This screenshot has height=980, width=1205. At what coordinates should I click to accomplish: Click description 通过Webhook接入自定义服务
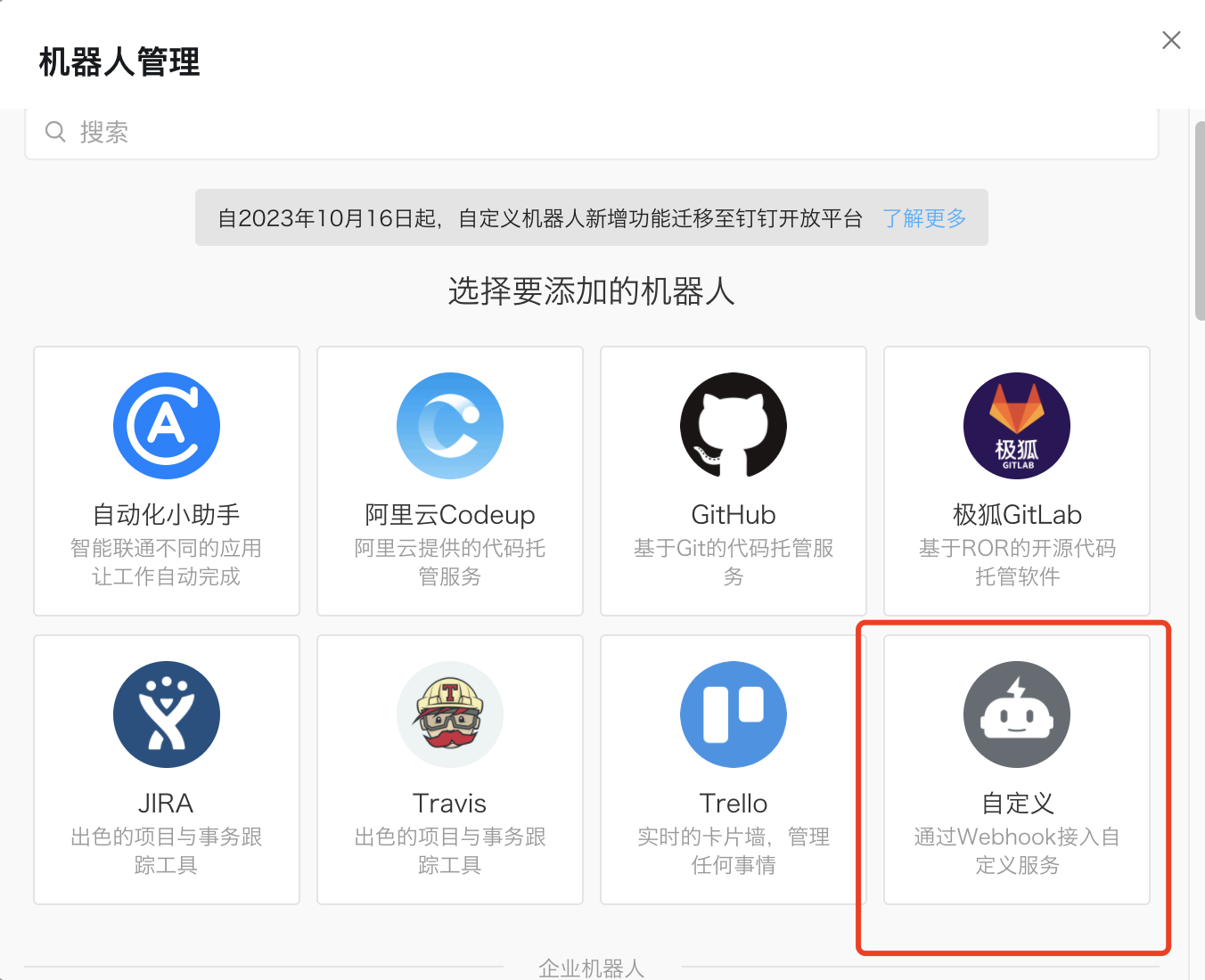pos(1017,851)
